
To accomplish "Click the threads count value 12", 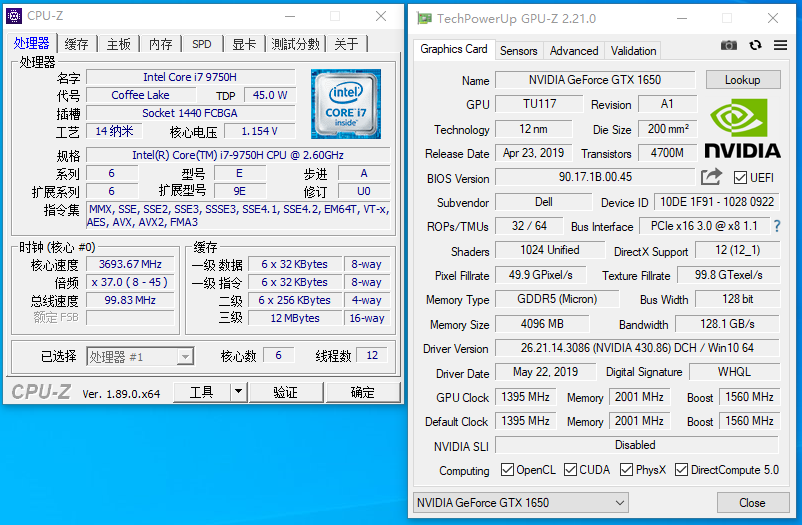I will [x=372, y=355].
